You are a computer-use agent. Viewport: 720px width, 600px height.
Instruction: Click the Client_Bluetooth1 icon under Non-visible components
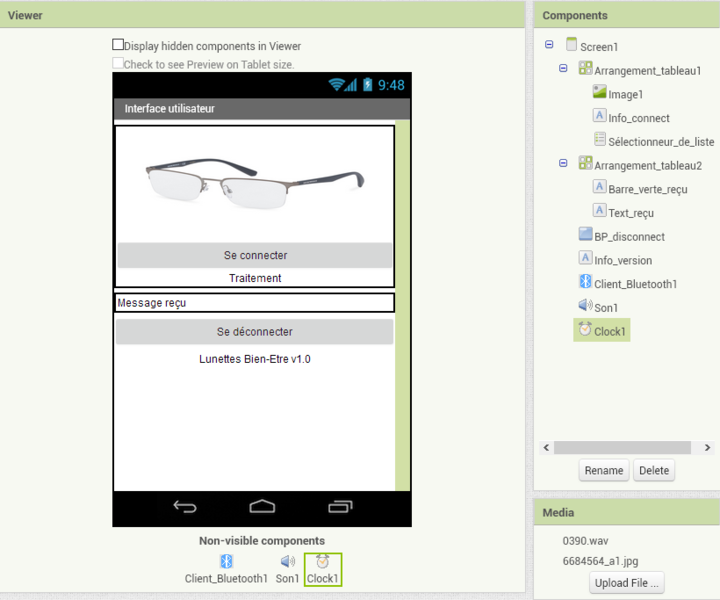tap(226, 562)
